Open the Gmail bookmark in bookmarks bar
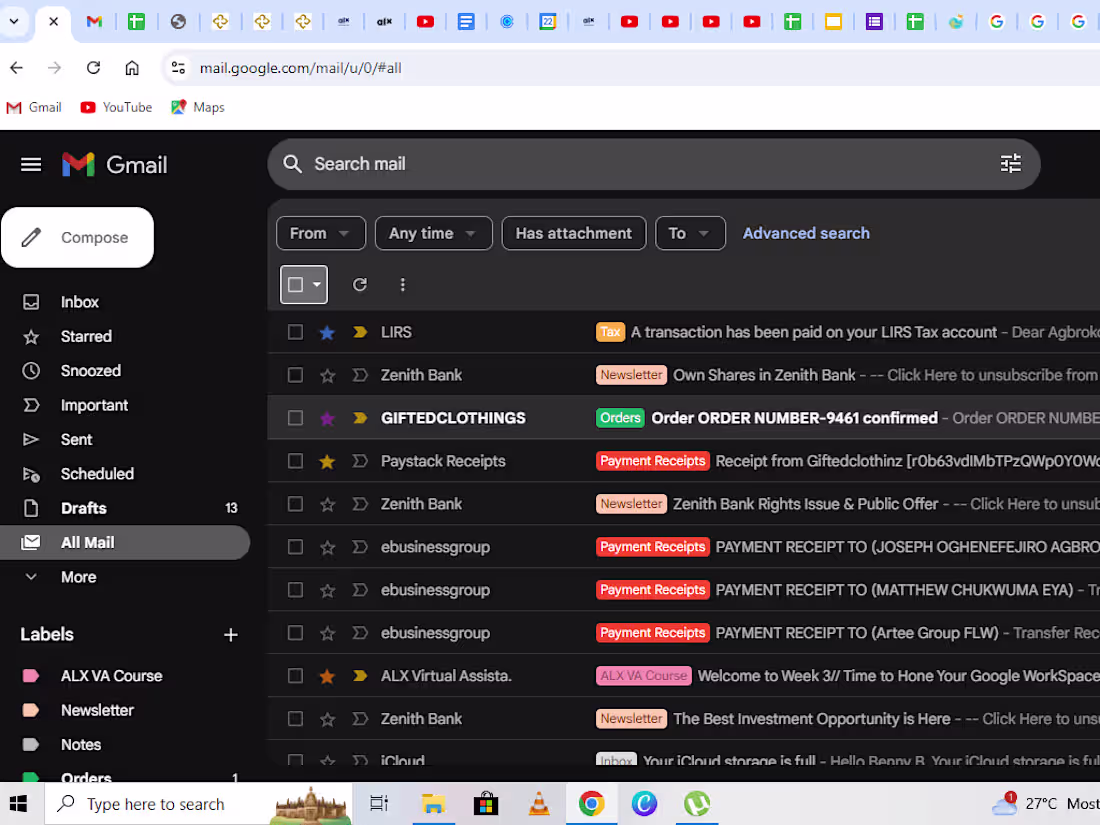The image size is (1100, 825). [34, 107]
